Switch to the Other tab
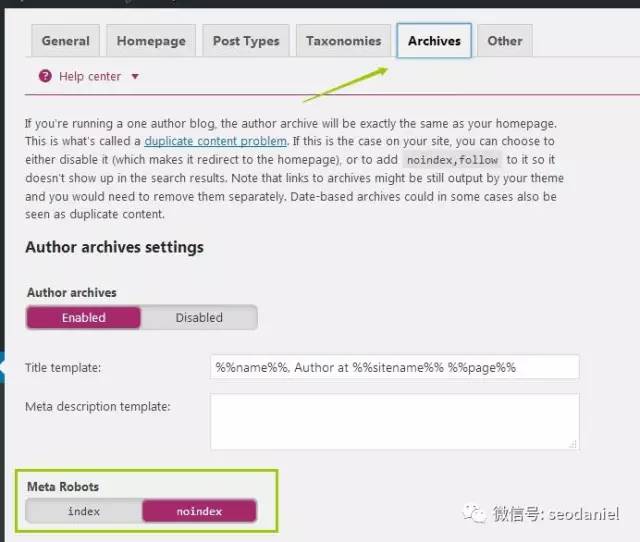The height and width of the screenshot is (542, 640). point(504,41)
